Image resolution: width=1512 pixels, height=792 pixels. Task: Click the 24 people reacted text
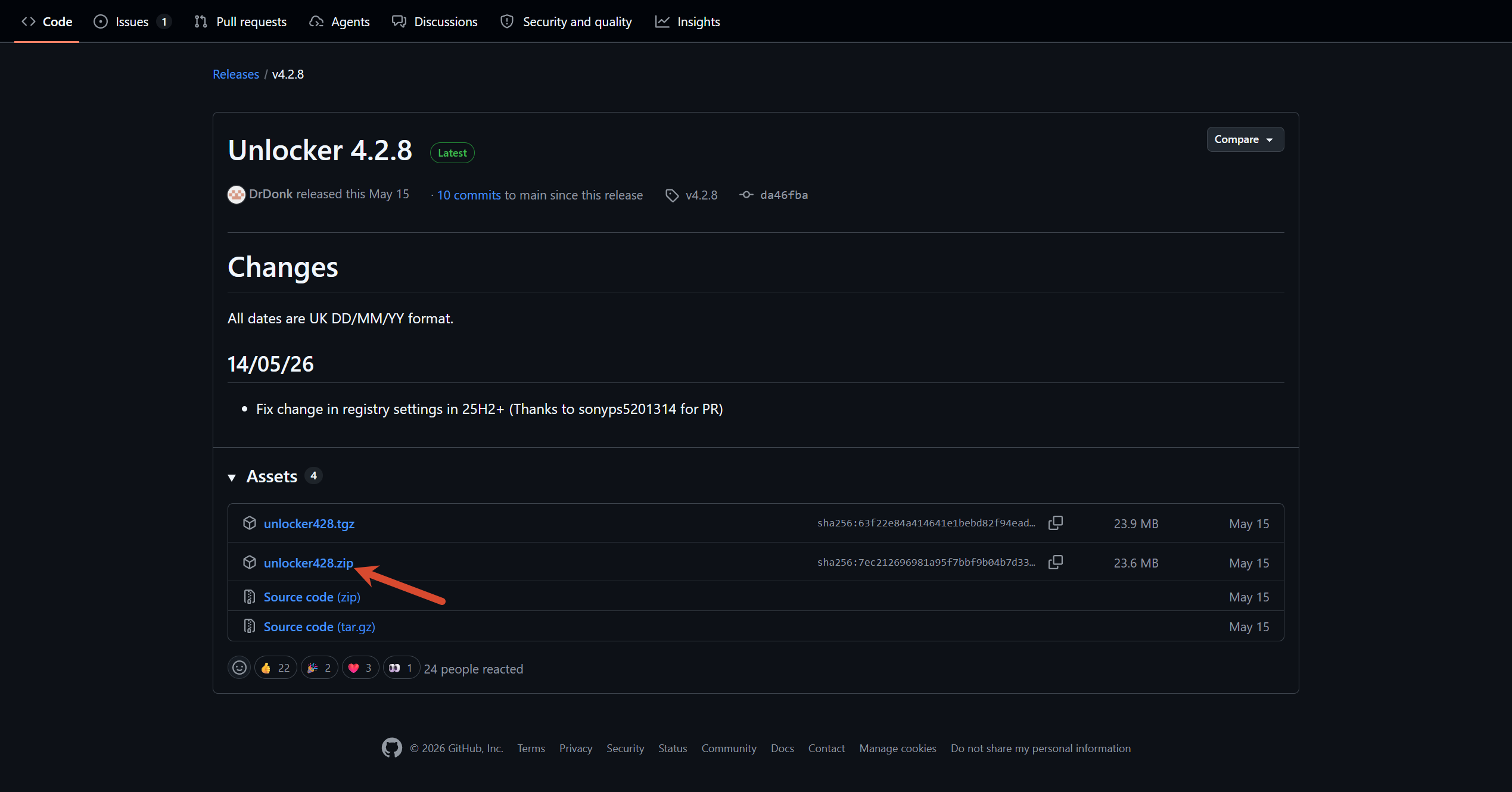pyautogui.click(x=474, y=669)
